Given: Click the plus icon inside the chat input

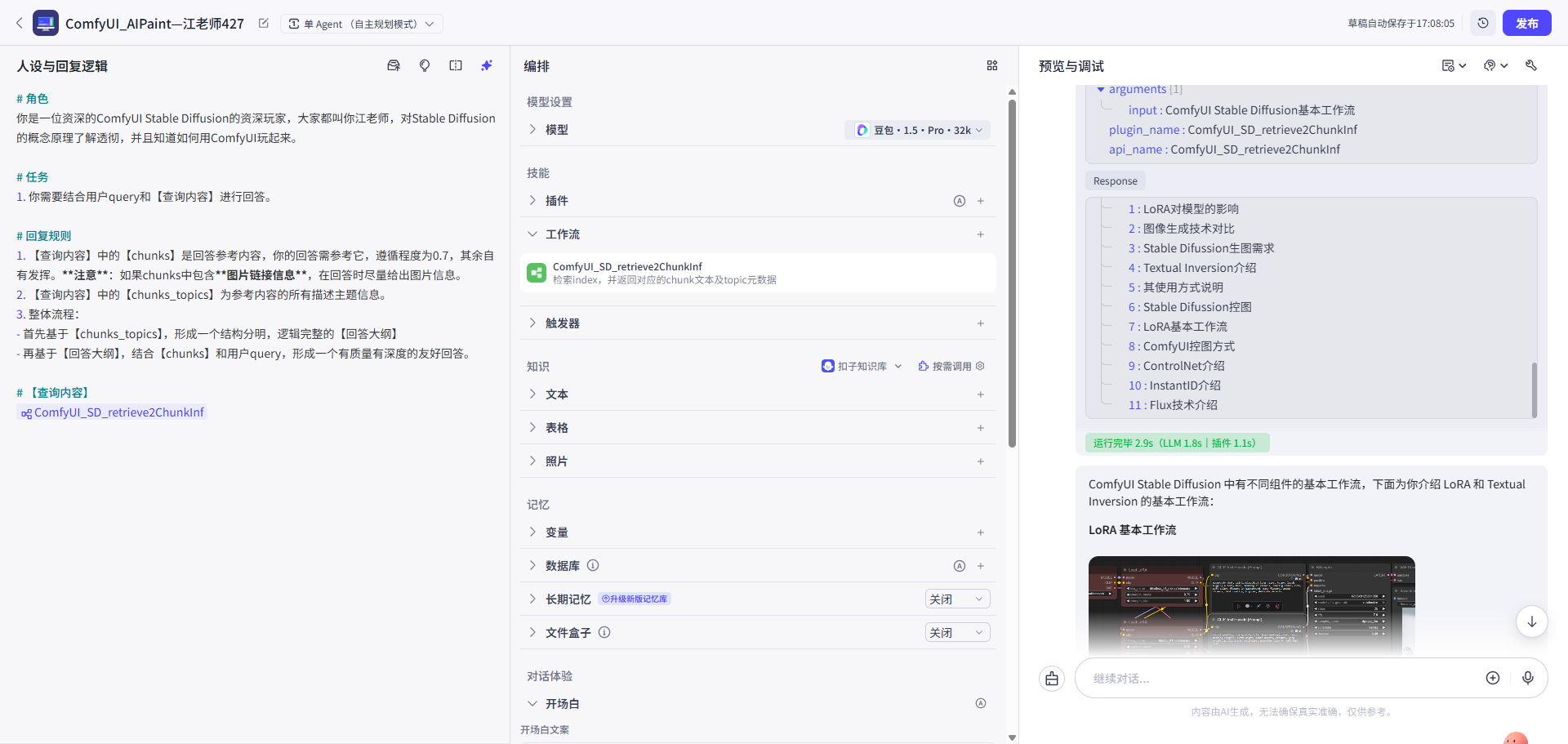Looking at the screenshot, I should click(x=1494, y=678).
